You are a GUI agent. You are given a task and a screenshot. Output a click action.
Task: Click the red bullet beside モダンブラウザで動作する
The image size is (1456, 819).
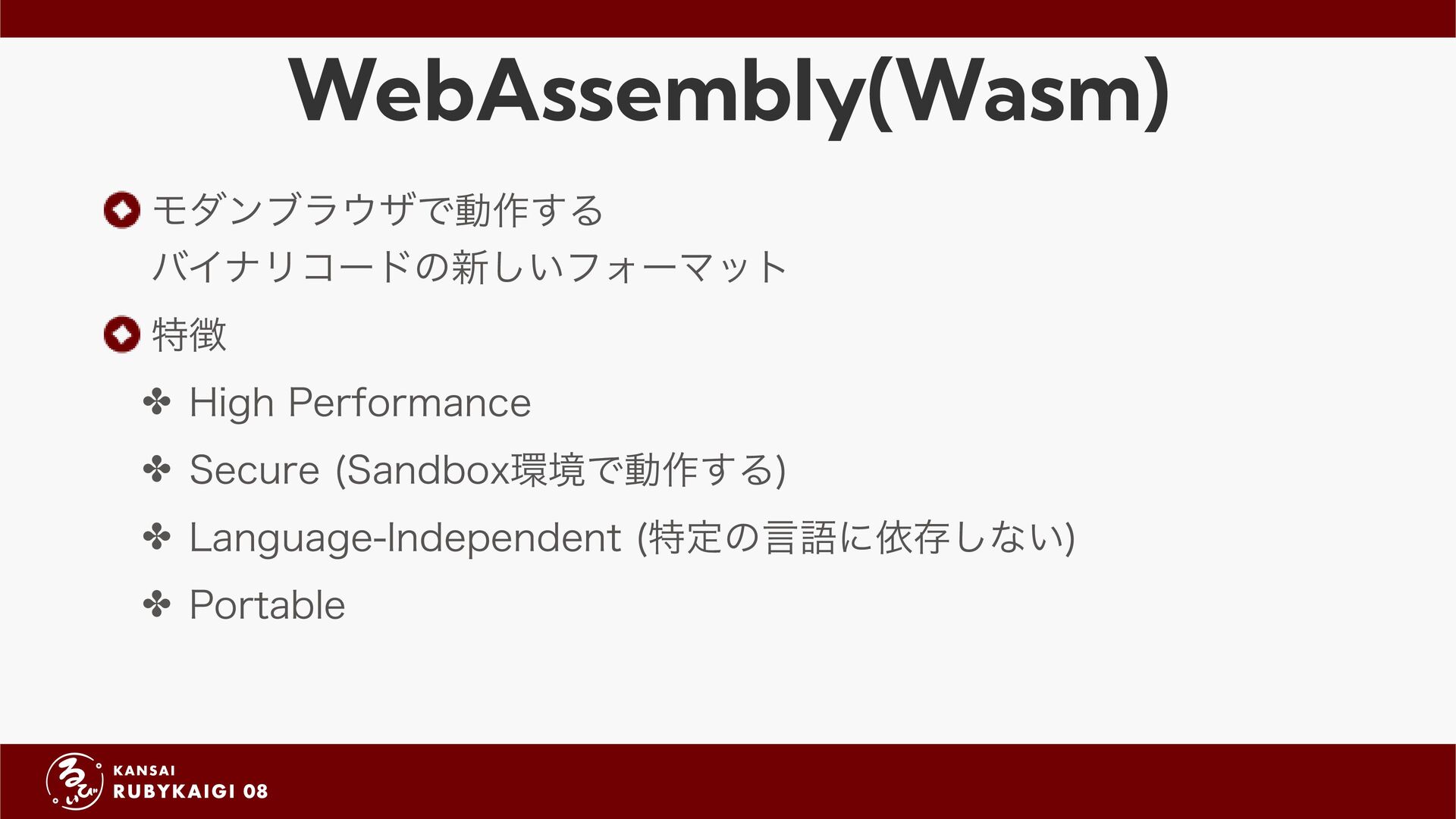click(122, 210)
